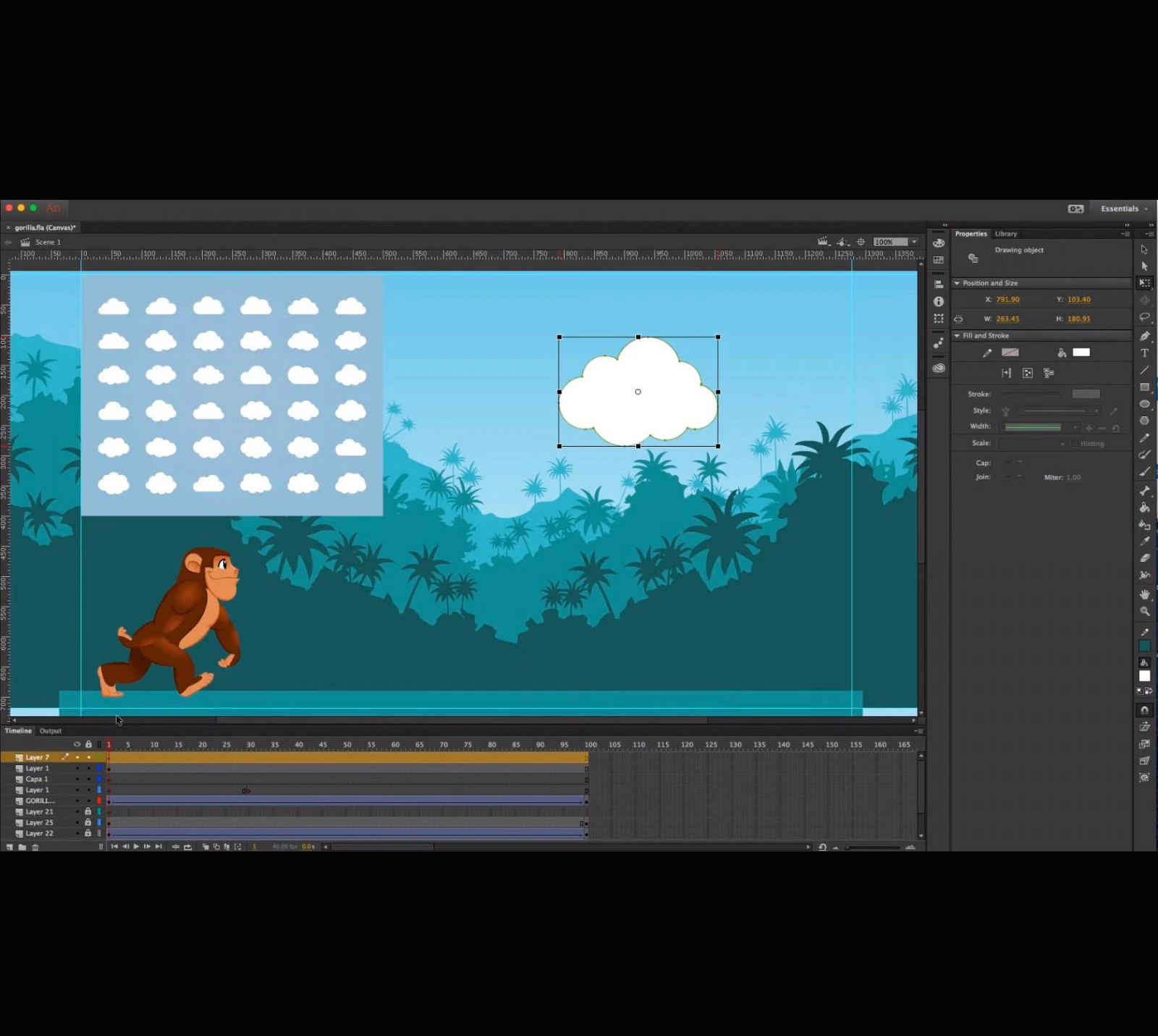Select the Selection arrow tool
Screen dimensions: 1158x1036
coord(1144,250)
